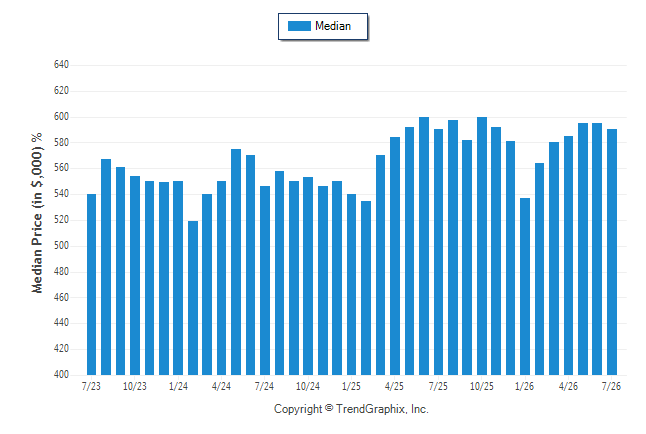Click the 7/25 x-axis label

coord(438,386)
